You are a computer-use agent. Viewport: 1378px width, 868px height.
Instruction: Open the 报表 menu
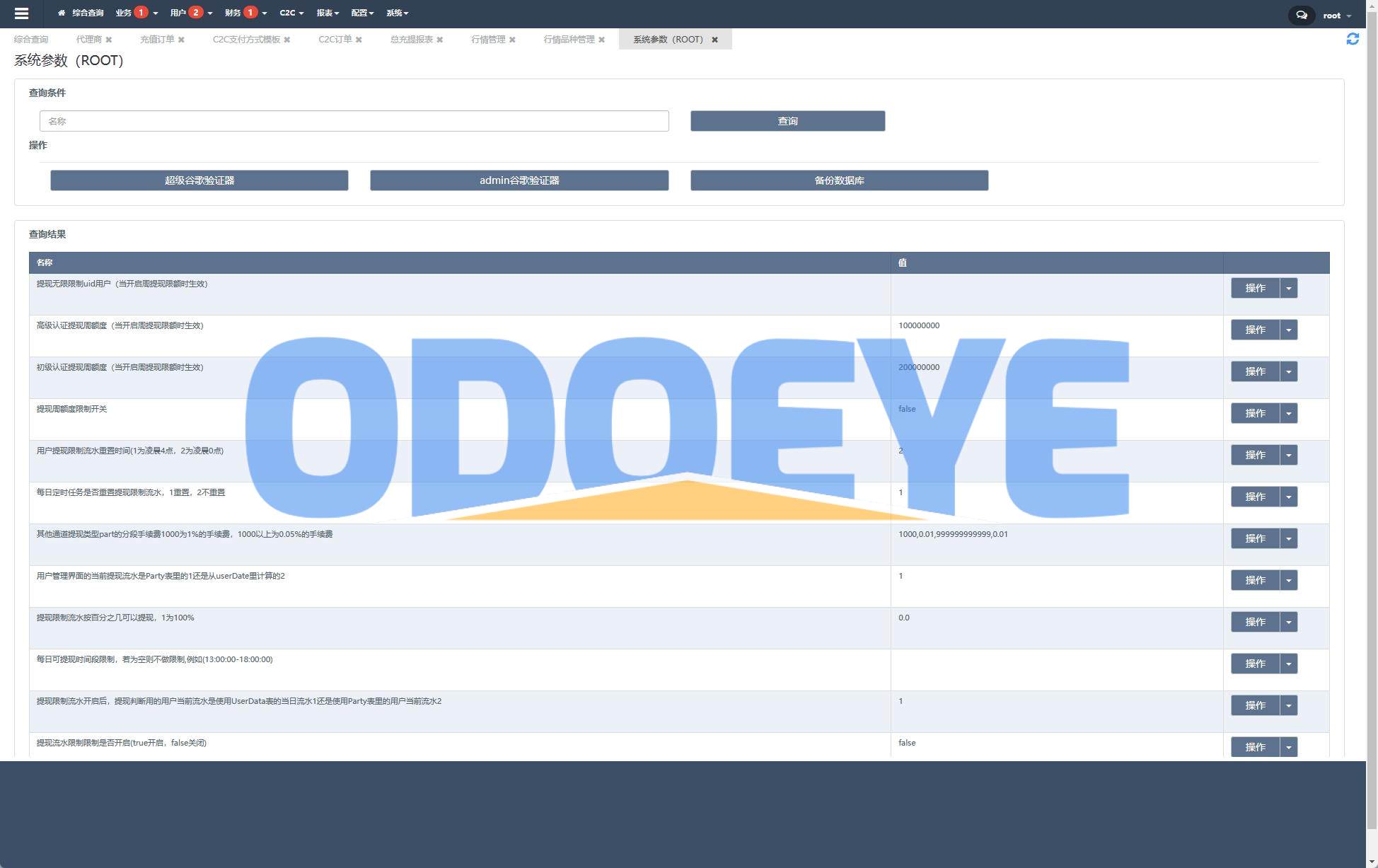(328, 13)
